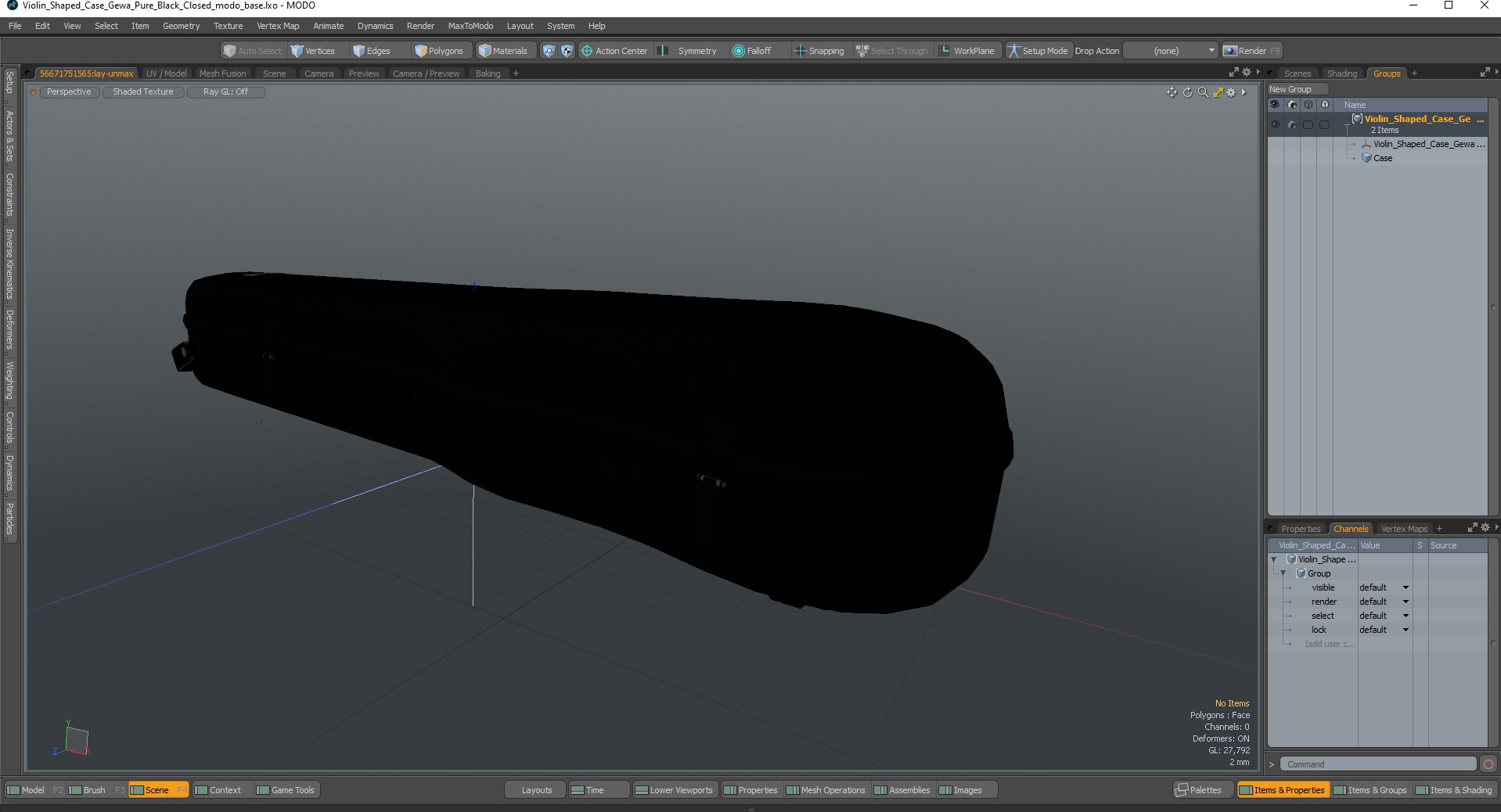
Task: Switch to the Vertex Maps tab
Action: click(1404, 529)
